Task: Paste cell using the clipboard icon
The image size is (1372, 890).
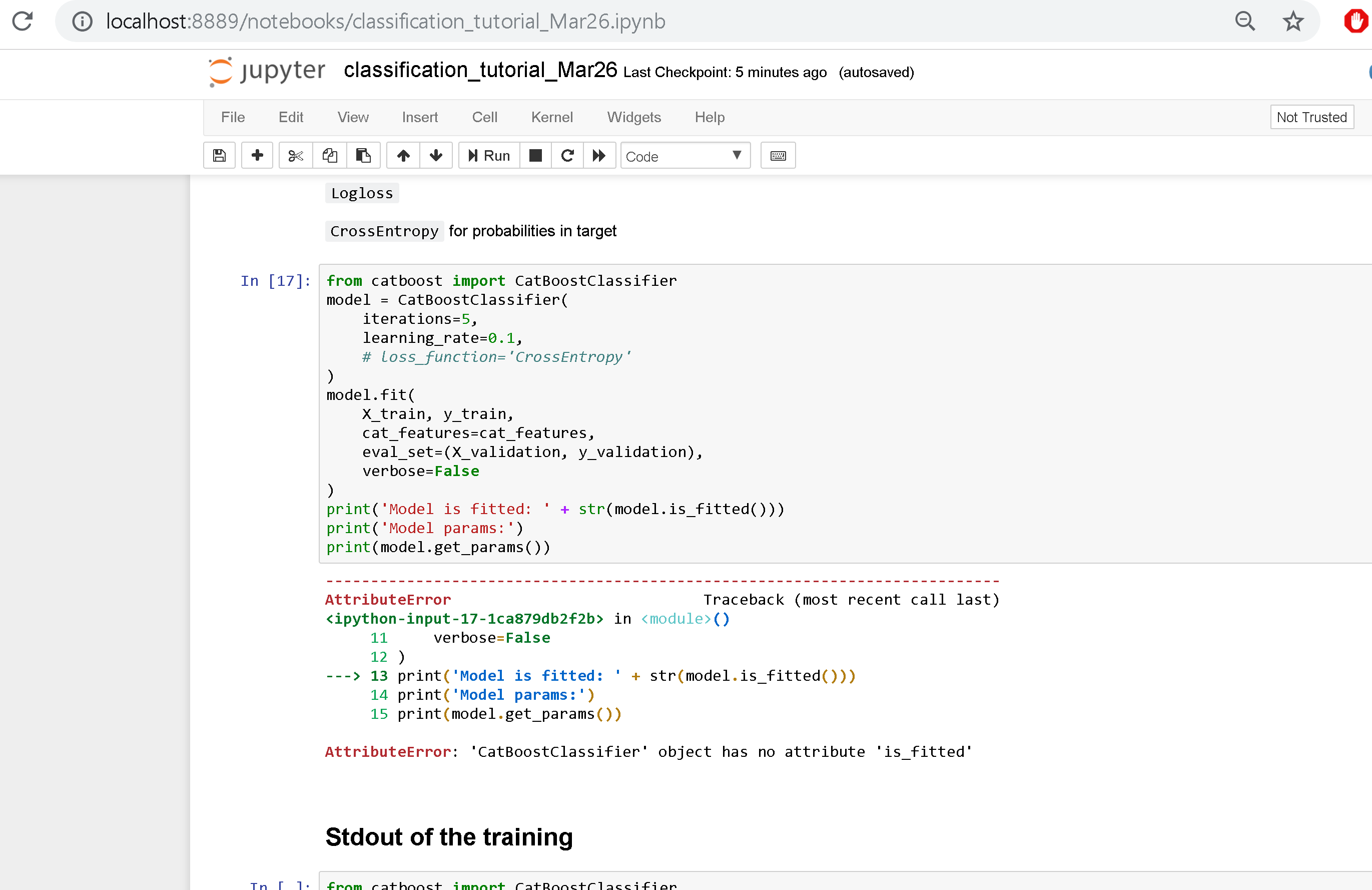Action: 364,155
